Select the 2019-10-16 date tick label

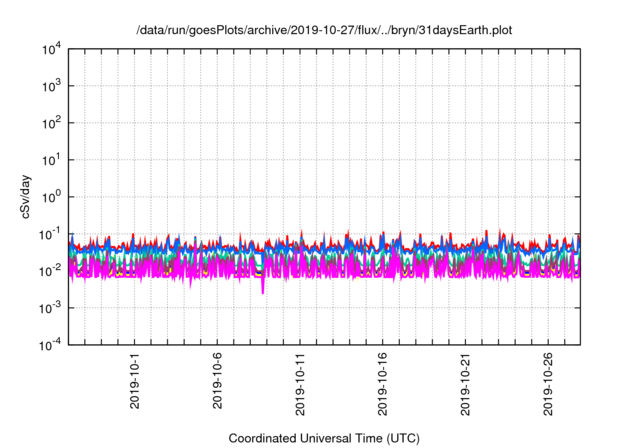tap(384, 385)
